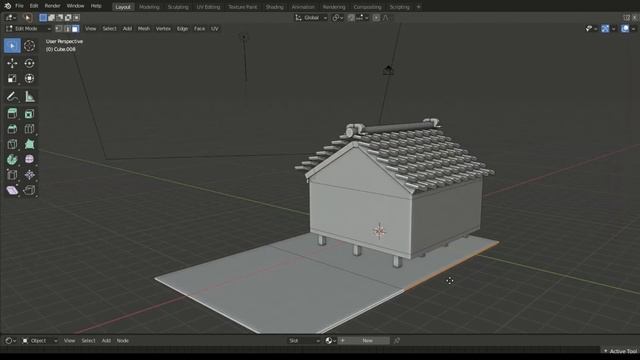The image size is (640, 360).
Task: Open the File menu
Action: point(19,6)
